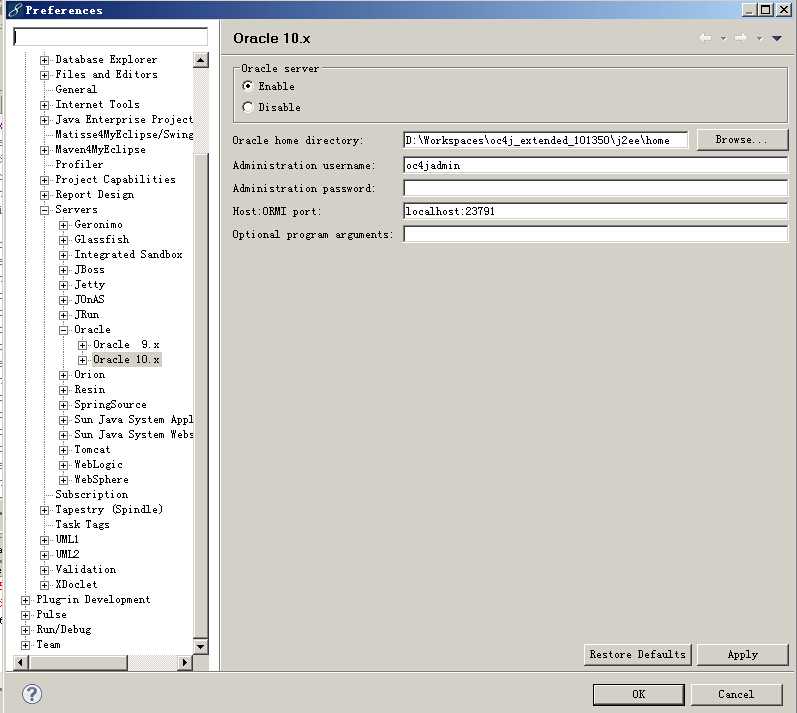This screenshot has width=797, height=713.
Task: Expand the Oracle 9.x node
Action: point(82,345)
